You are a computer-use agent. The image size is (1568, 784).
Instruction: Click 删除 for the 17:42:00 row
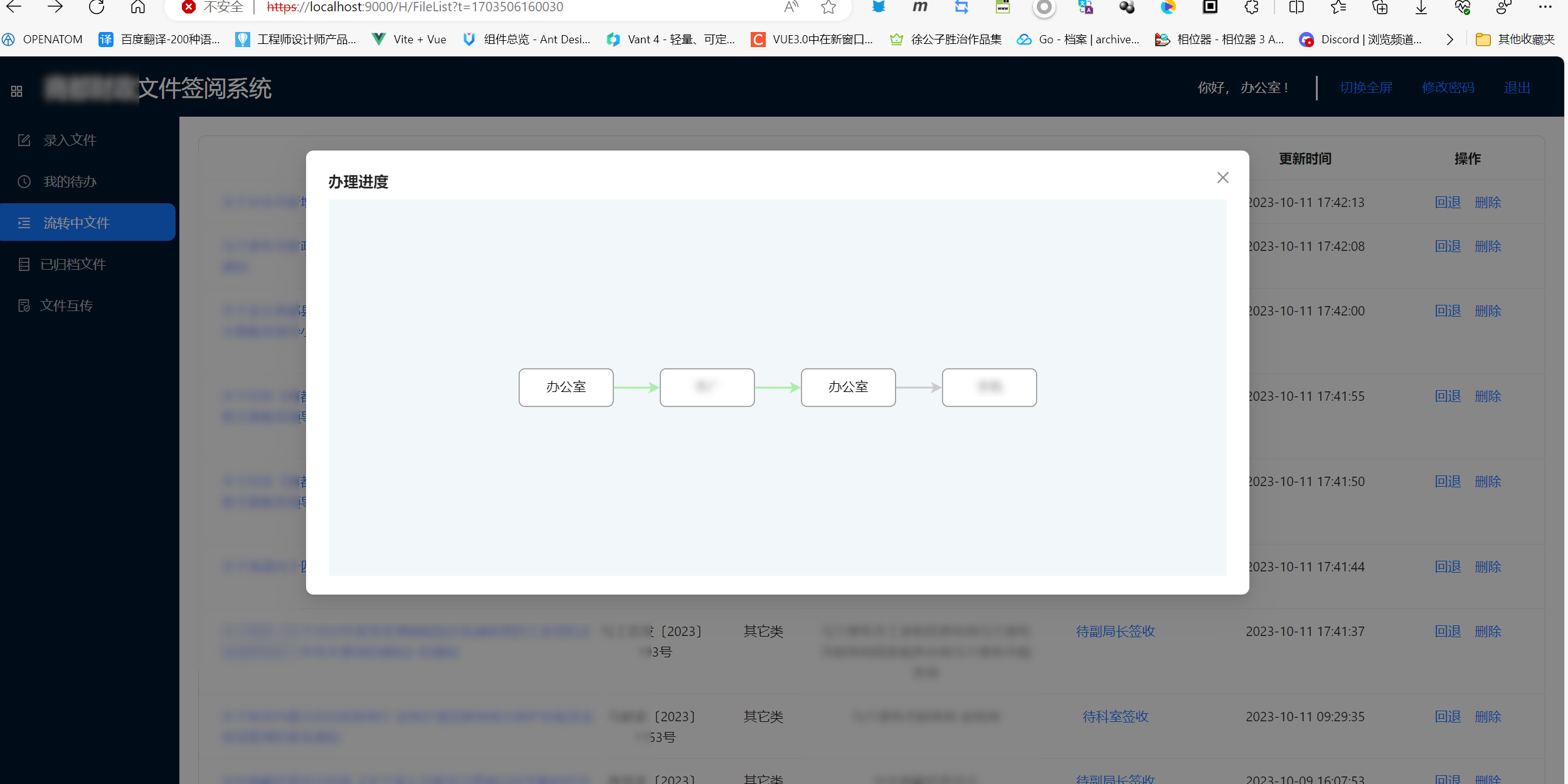coord(1488,311)
